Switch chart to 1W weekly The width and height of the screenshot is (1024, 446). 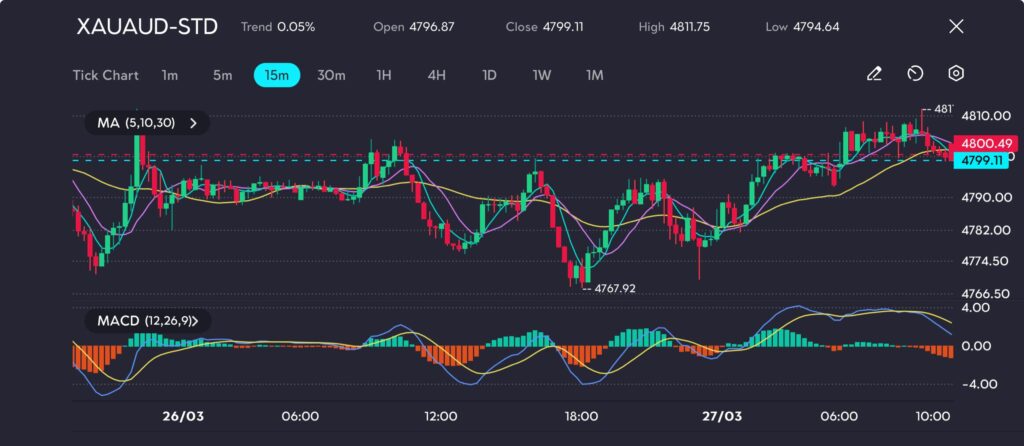point(541,74)
